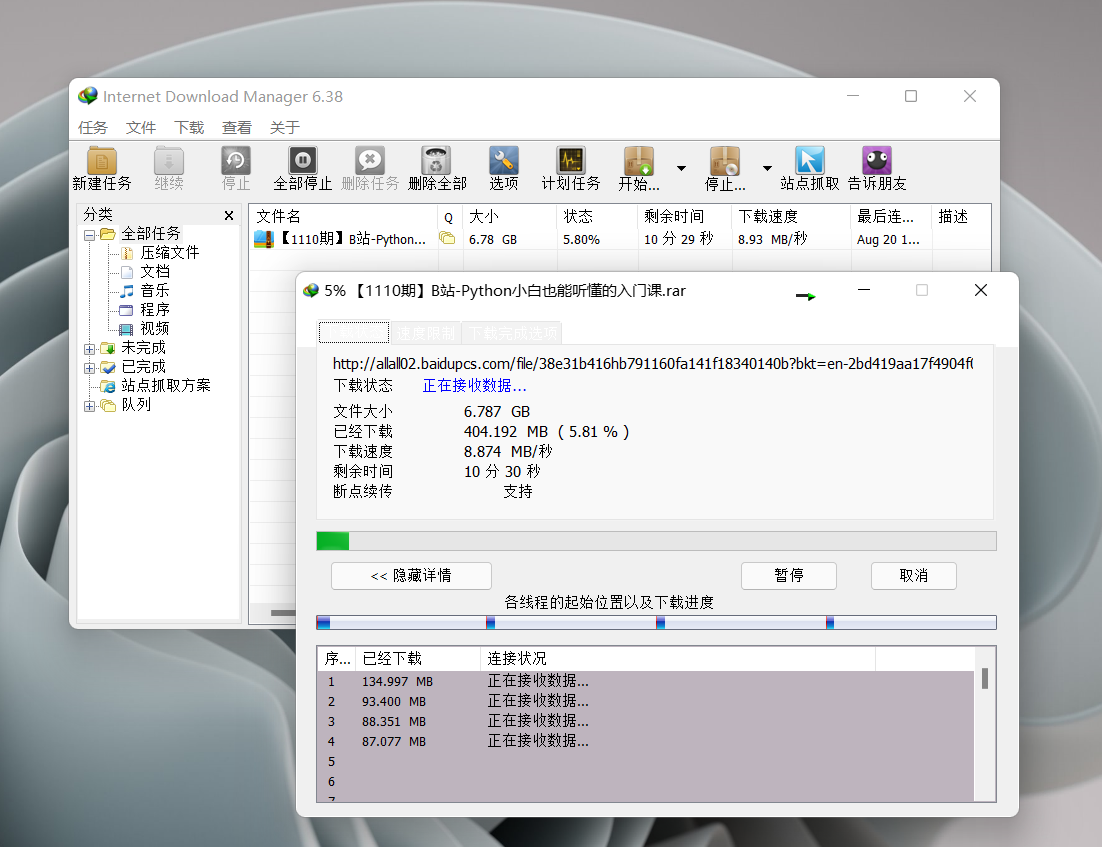Click the << 隐藏详情 button
Image resolution: width=1102 pixels, height=847 pixels.
[411, 576]
